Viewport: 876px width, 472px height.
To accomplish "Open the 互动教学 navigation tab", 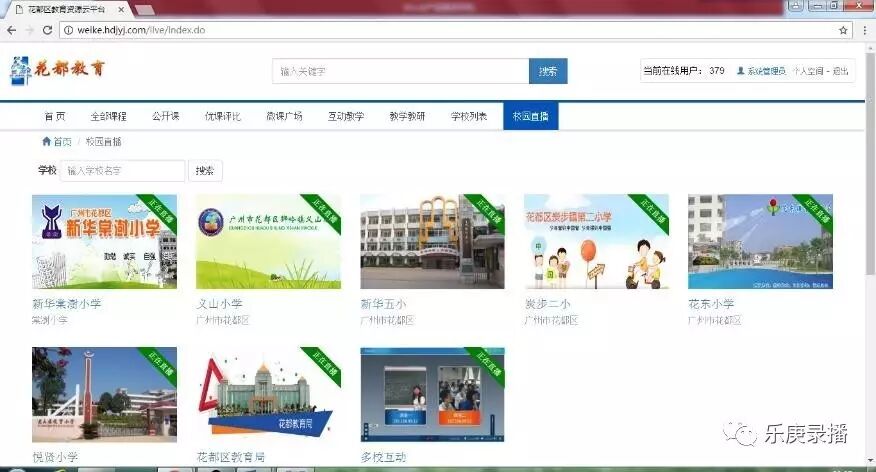I will point(346,116).
